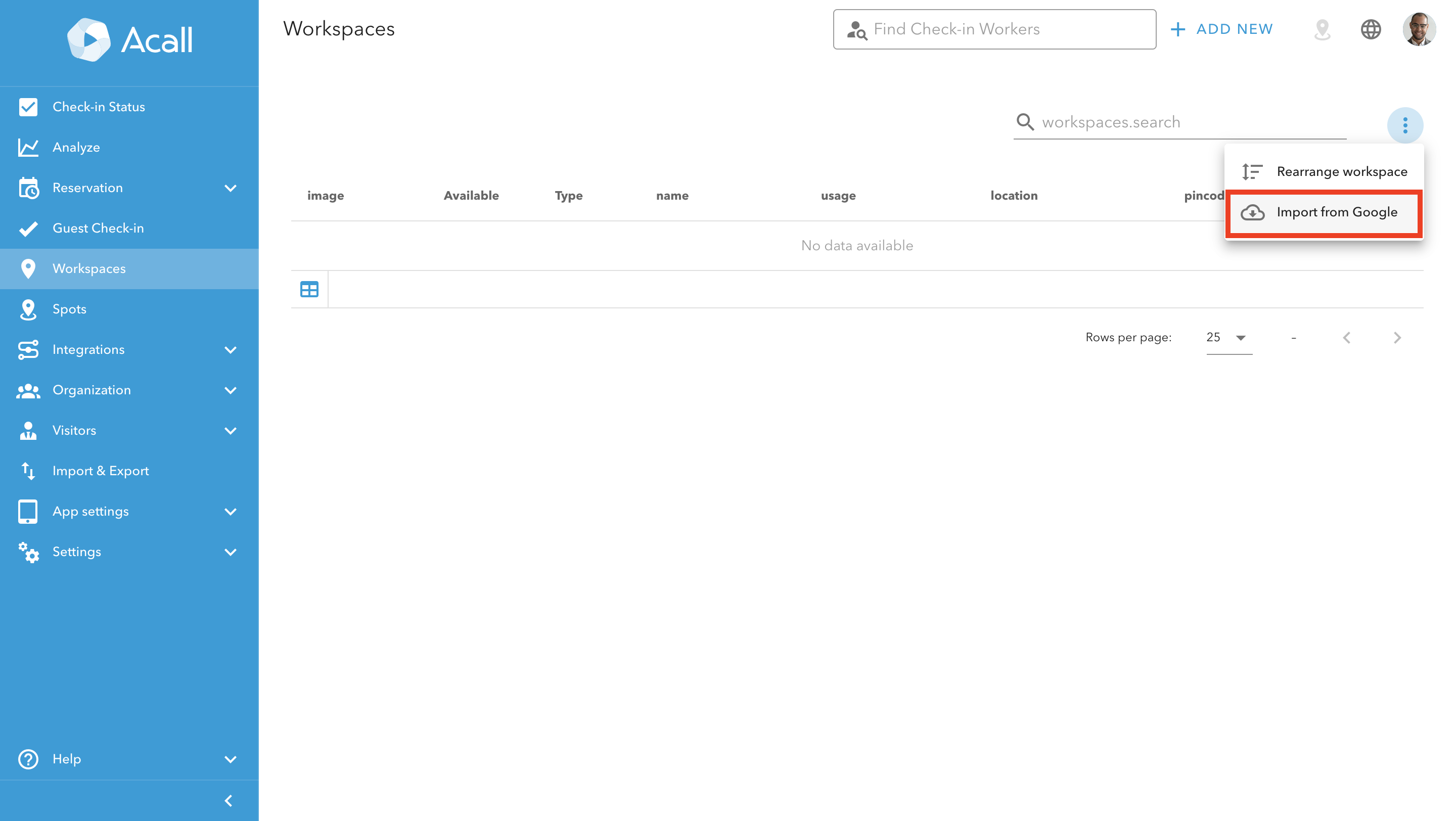Viewport: 1456px width, 821px height.
Task: Click the Acall logo
Action: coord(129,39)
